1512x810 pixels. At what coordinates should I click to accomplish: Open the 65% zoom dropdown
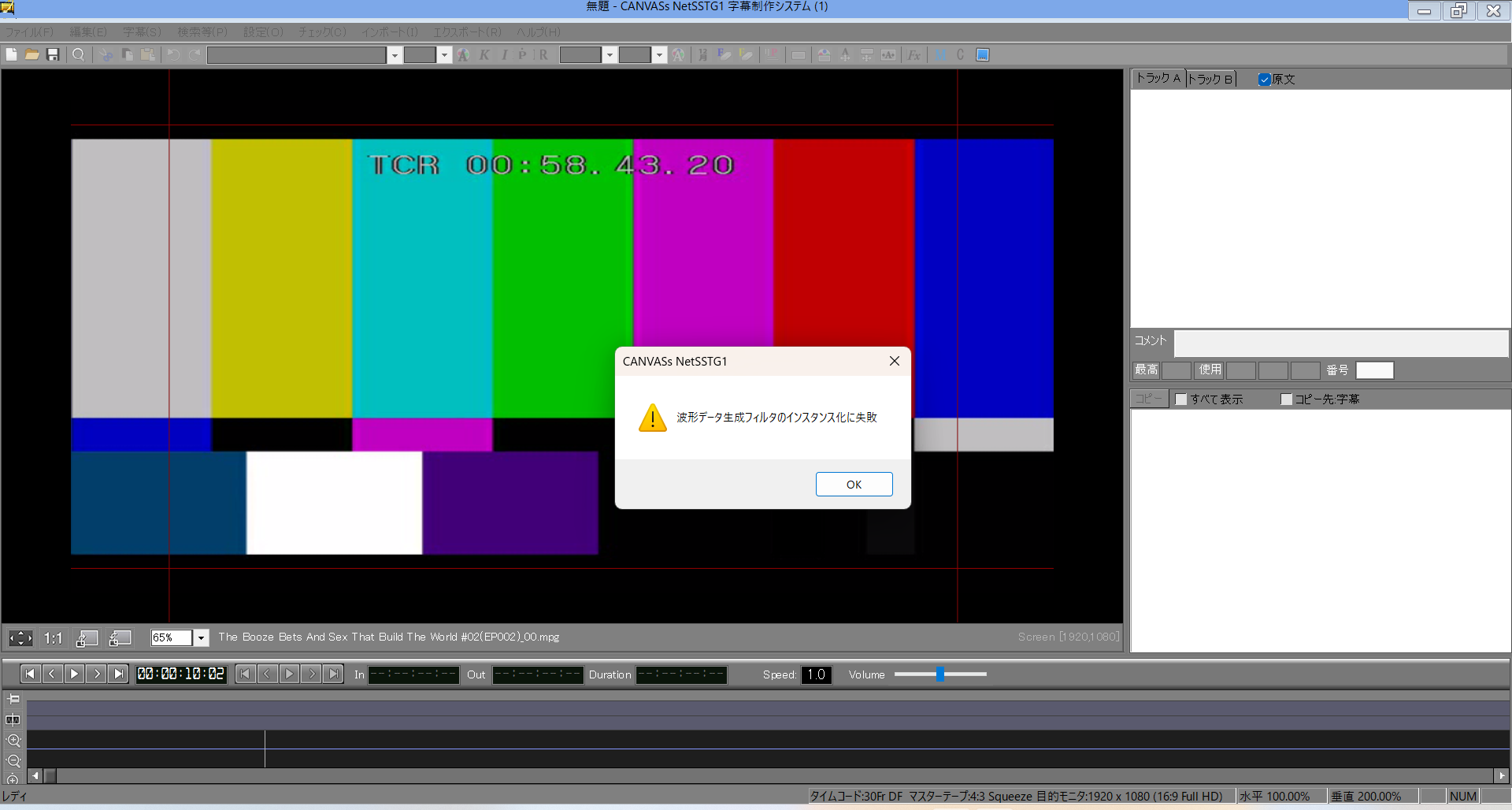click(202, 637)
